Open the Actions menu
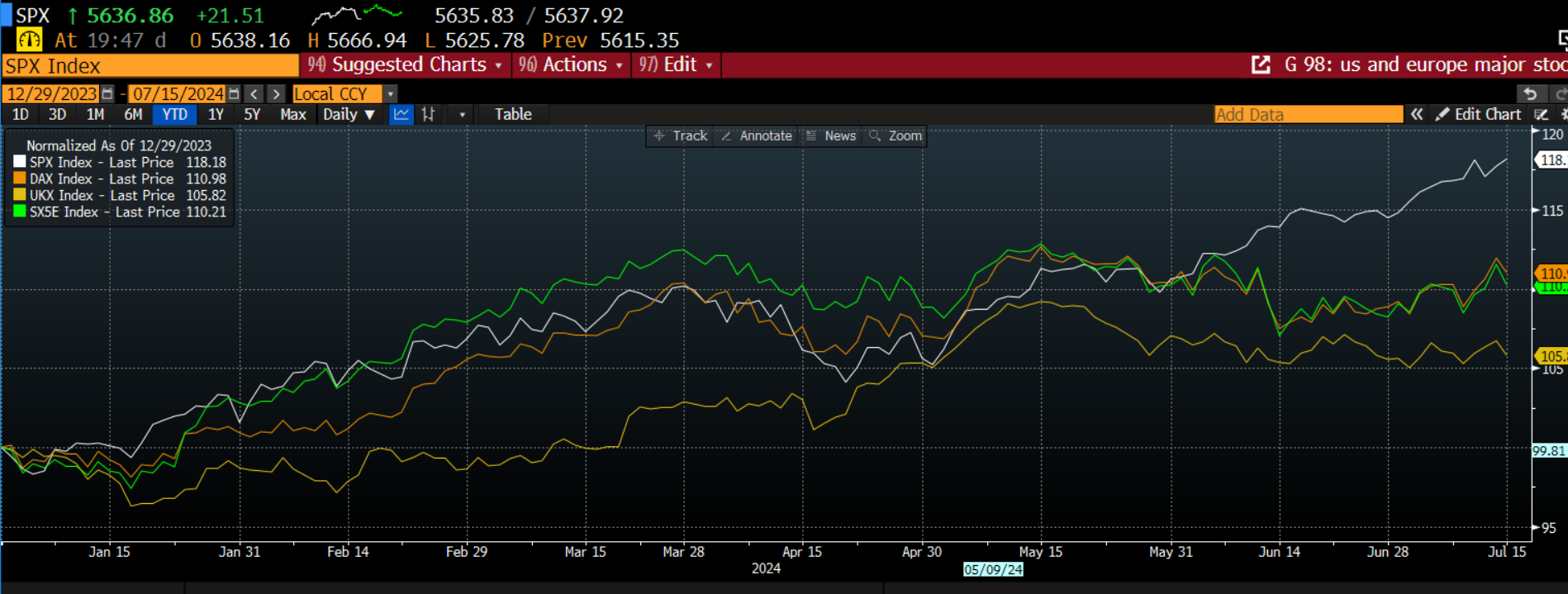The image size is (1568, 594). [571, 64]
